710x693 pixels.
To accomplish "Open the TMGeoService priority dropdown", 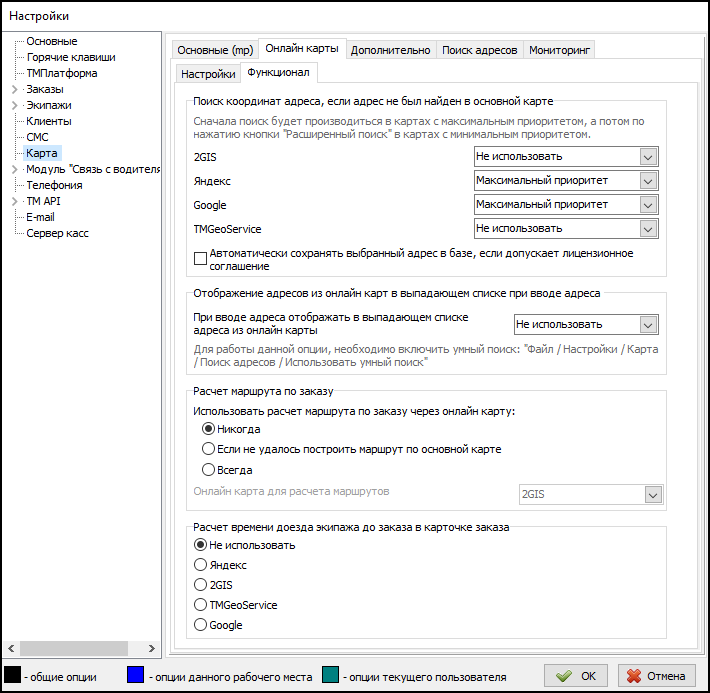I will coord(648,229).
